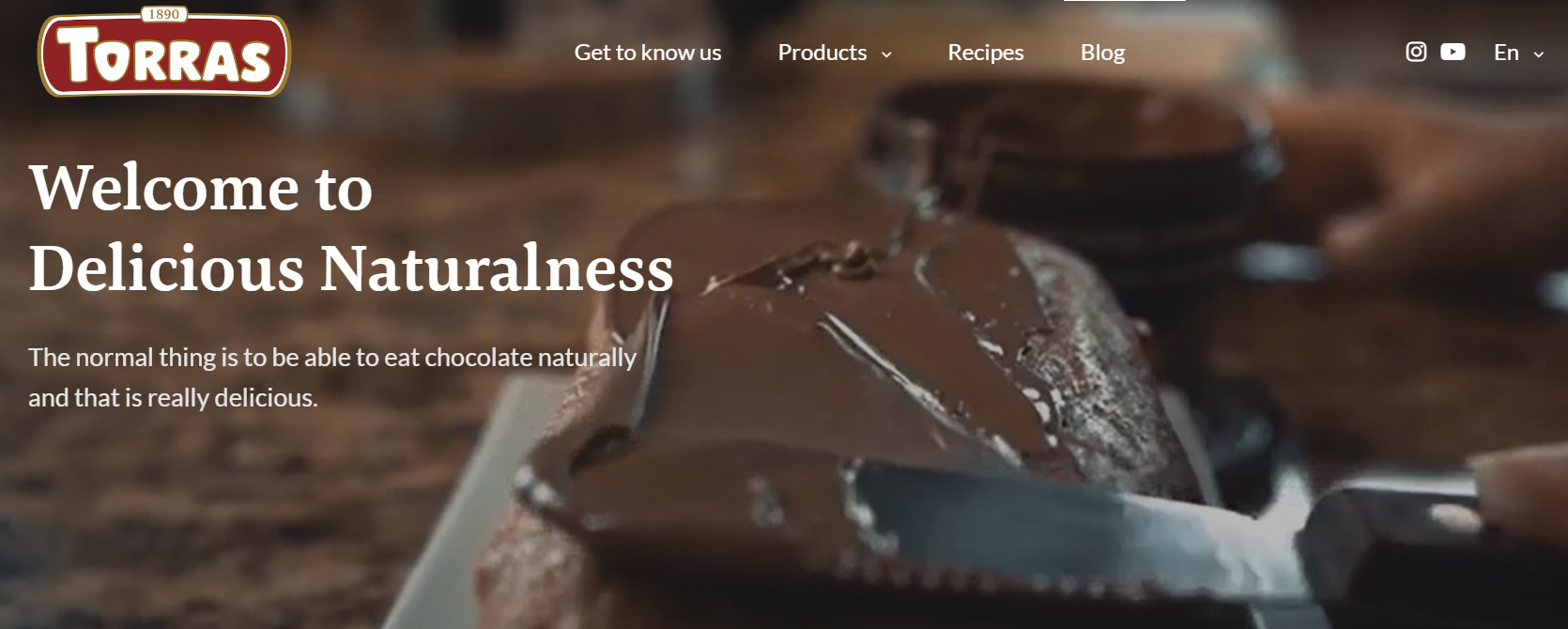The height and width of the screenshot is (629, 1568).
Task: Open the Recipes menu item
Action: click(986, 53)
